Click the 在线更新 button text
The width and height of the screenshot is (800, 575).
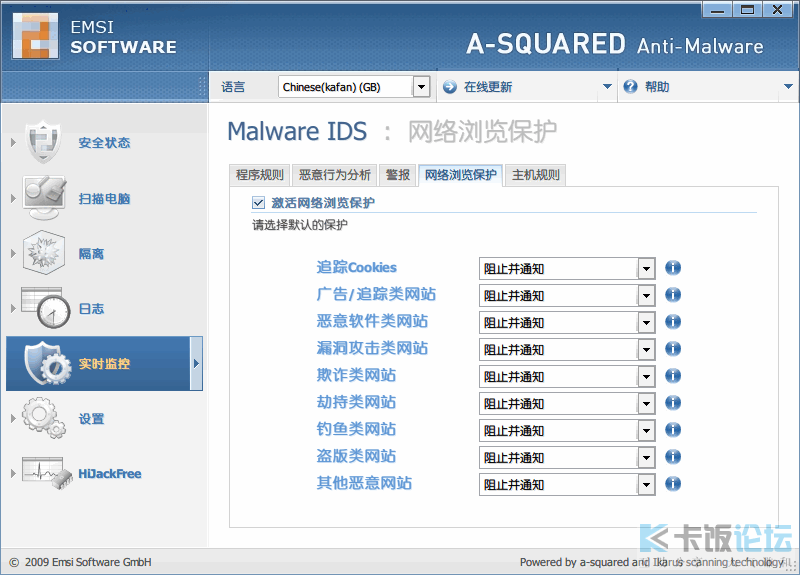[x=488, y=87]
